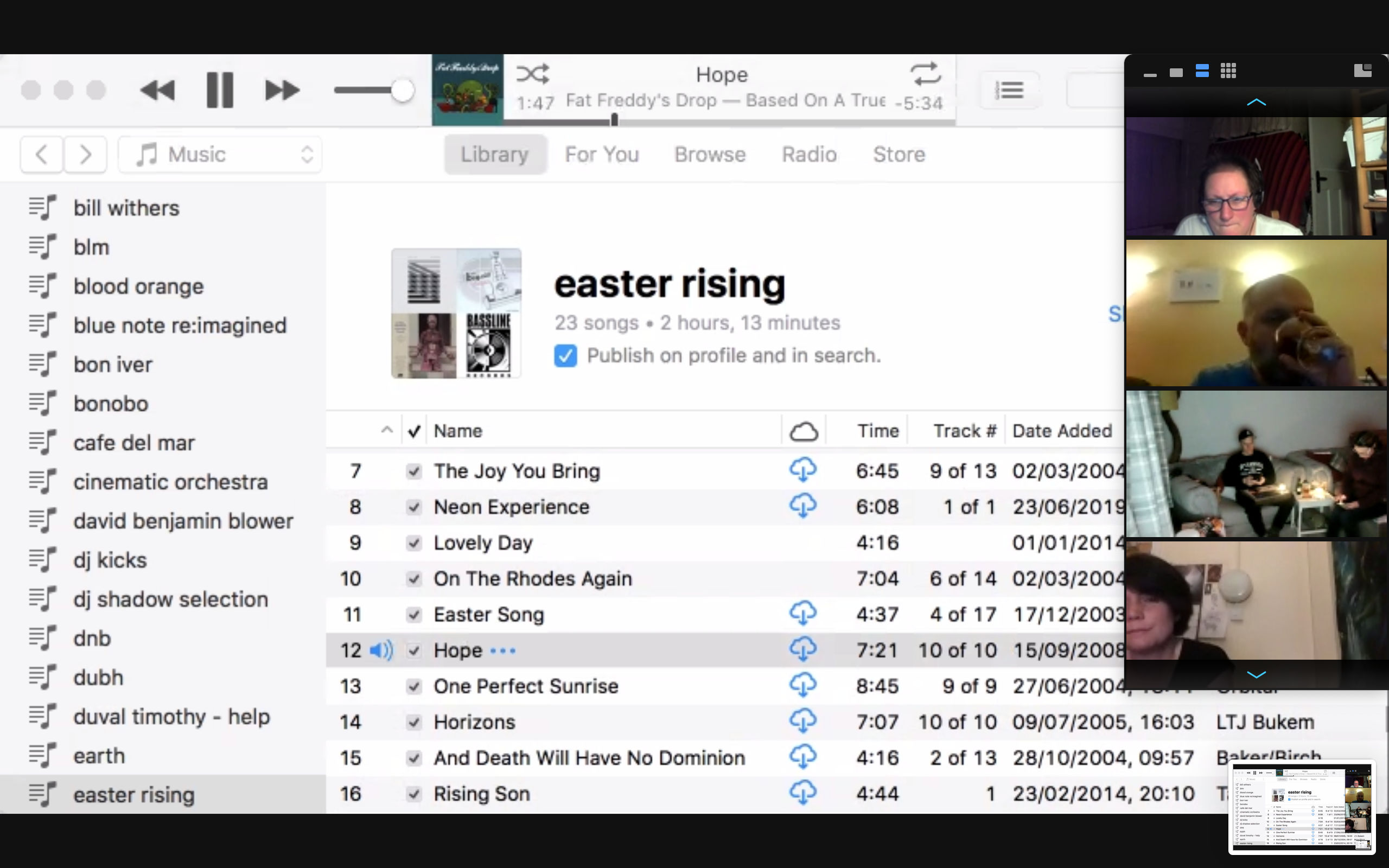Click the easter rising playlist cover artwork
Screen dimensions: 1389x868
click(456, 314)
